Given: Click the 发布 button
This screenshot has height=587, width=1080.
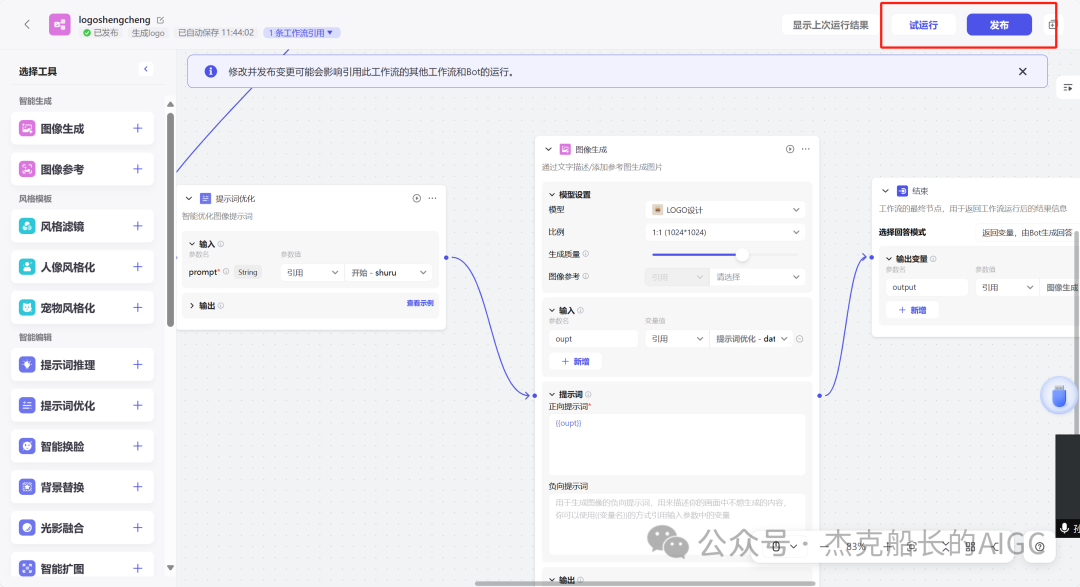Looking at the screenshot, I should click(999, 25).
